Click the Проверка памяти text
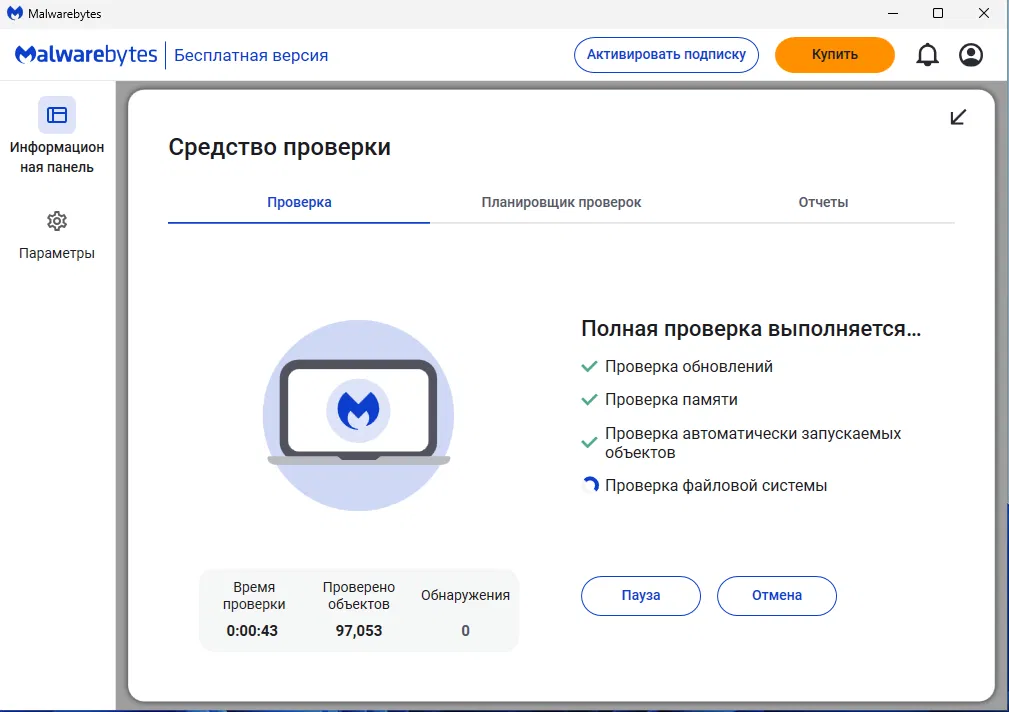1009x712 pixels. [x=671, y=400]
